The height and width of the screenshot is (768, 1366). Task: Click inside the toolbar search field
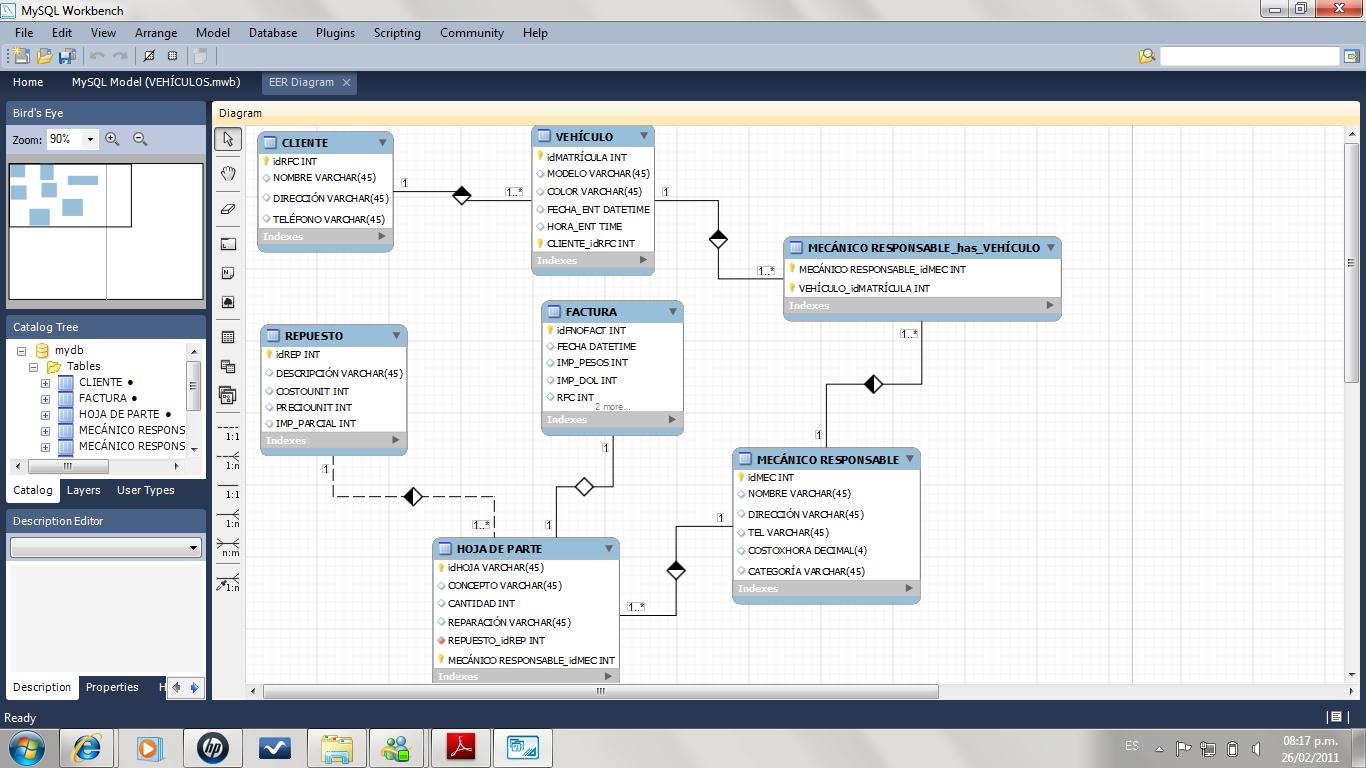[1249, 56]
